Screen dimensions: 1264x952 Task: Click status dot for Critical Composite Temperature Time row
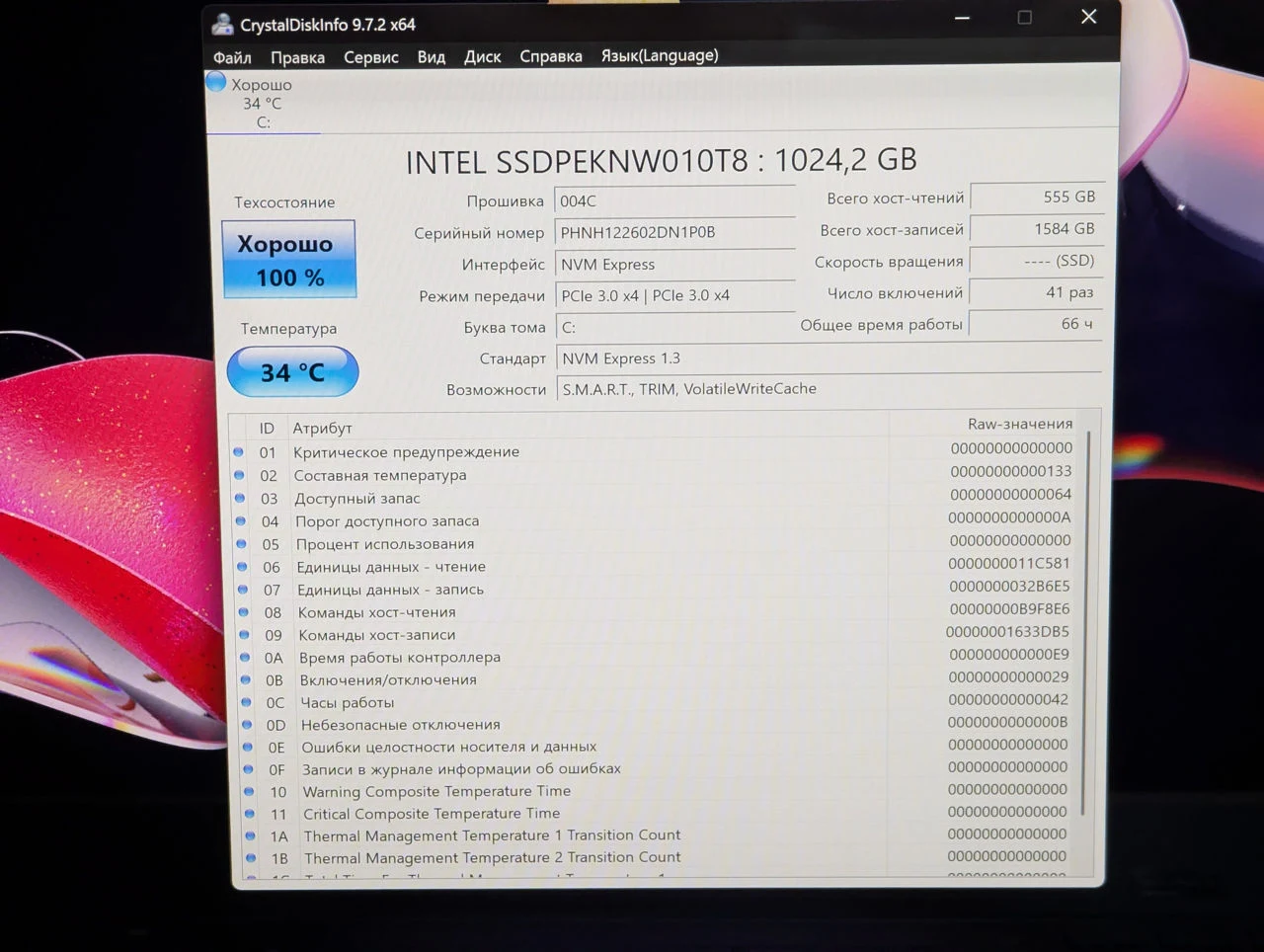pyautogui.click(x=250, y=814)
